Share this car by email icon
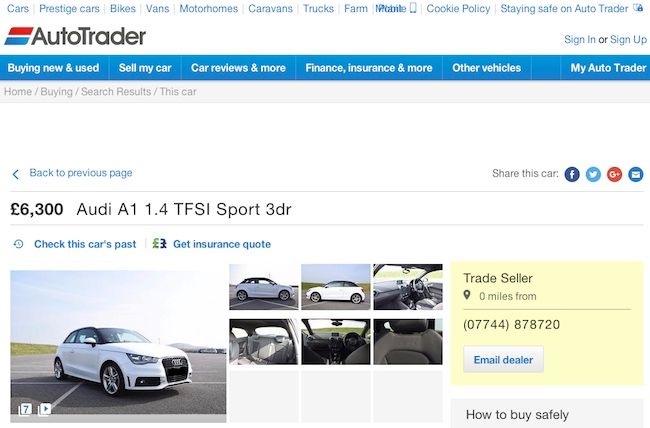 point(635,174)
